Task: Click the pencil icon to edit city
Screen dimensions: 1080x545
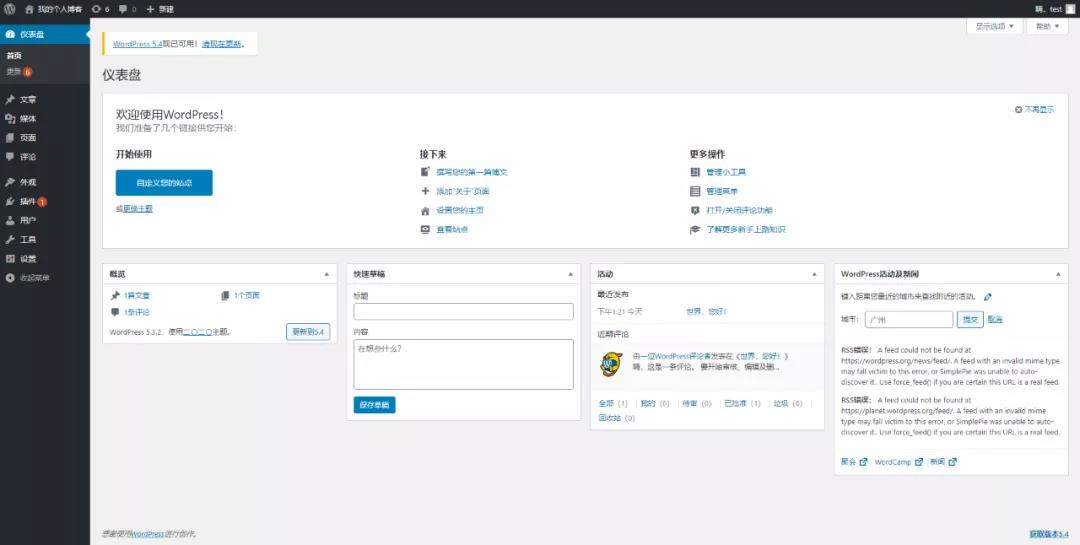Action: click(x=988, y=297)
